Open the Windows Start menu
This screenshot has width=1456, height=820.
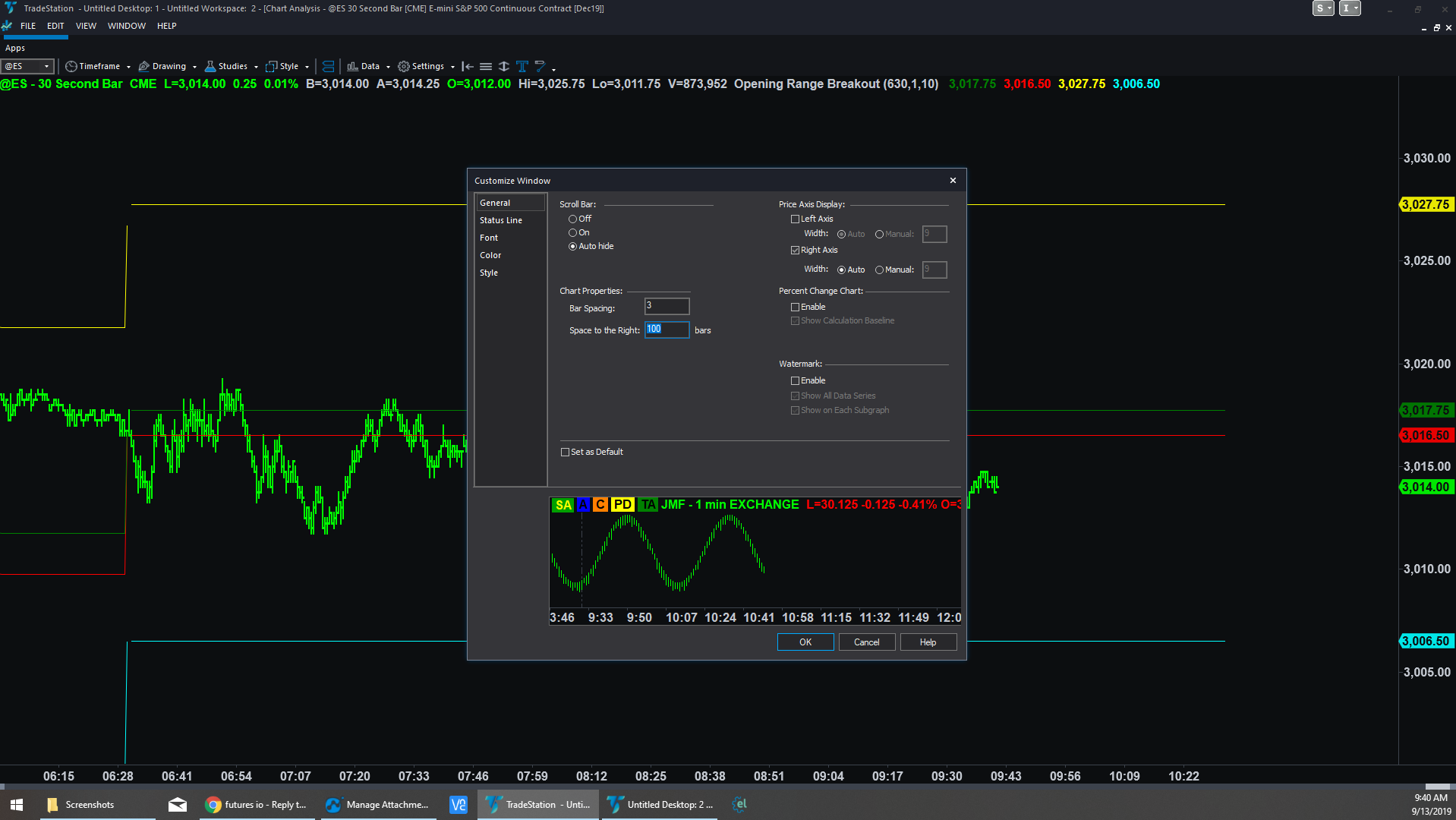[x=17, y=805]
